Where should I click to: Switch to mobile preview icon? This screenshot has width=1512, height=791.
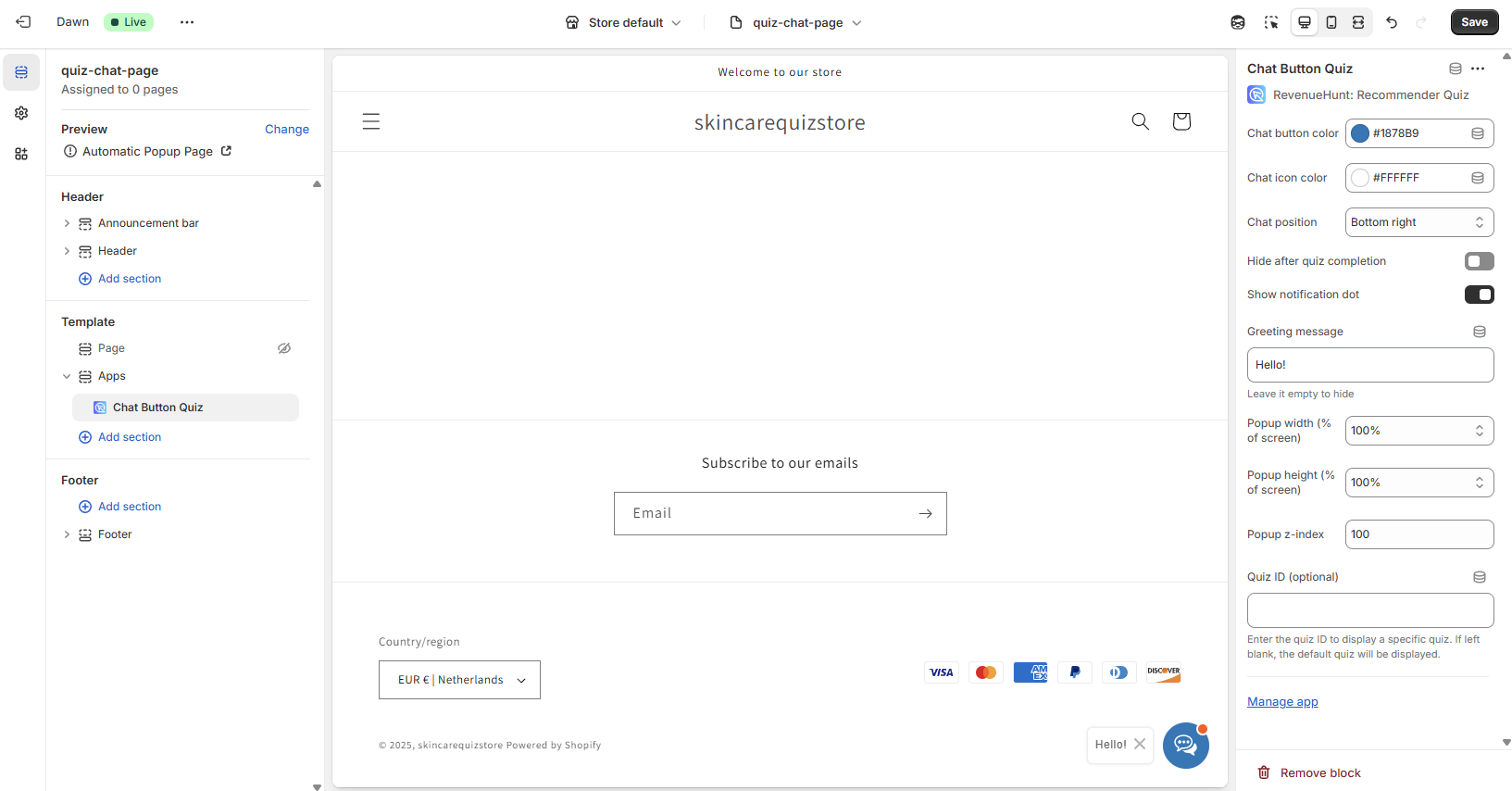pos(1331,22)
